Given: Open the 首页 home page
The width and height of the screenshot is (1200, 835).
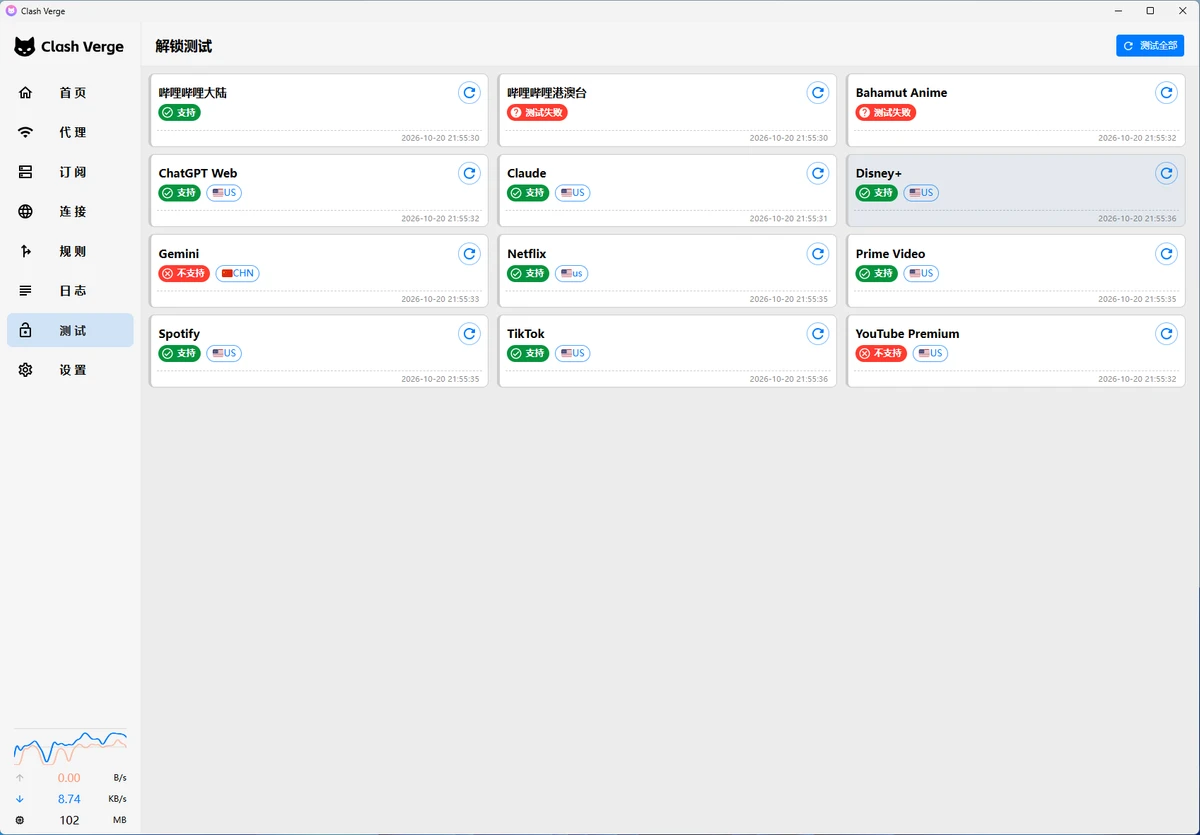Looking at the screenshot, I should pos(70,93).
